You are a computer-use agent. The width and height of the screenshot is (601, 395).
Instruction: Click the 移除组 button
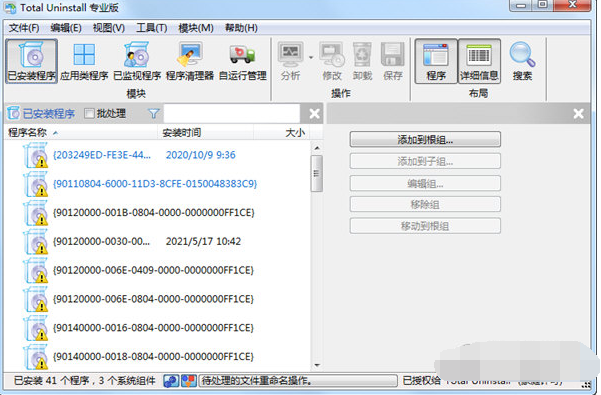point(425,204)
